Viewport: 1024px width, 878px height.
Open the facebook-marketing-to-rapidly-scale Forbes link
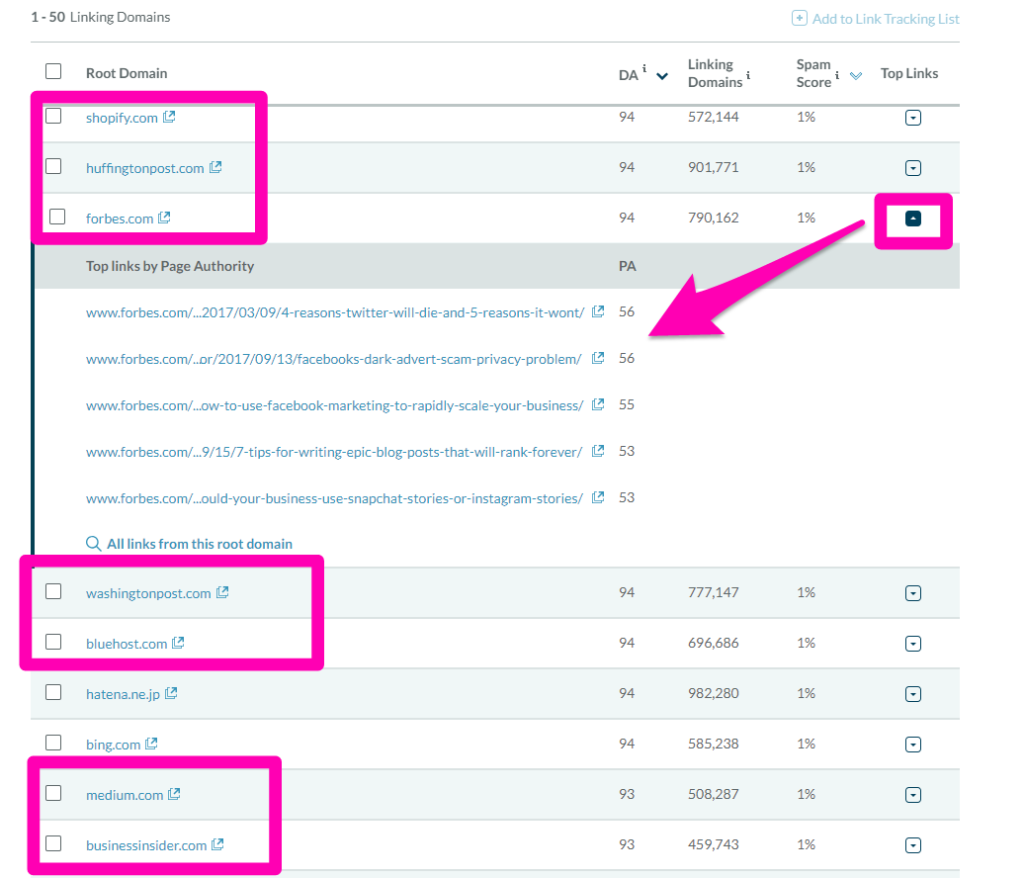coord(334,405)
